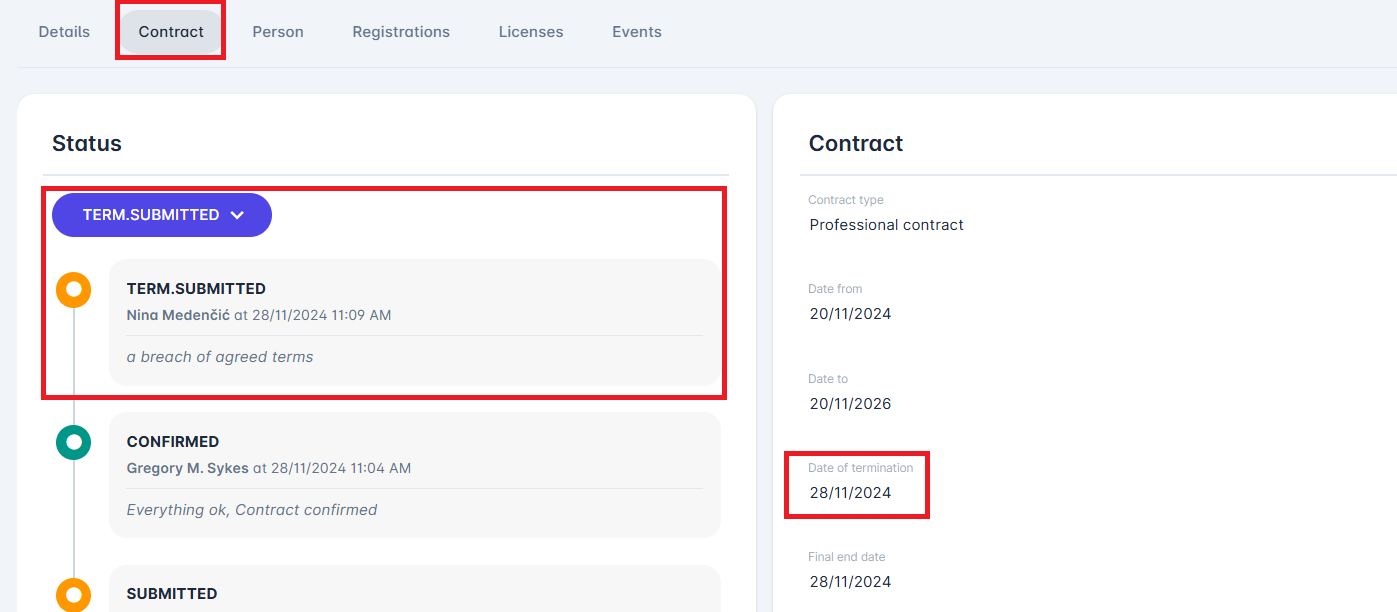This screenshot has width=1397, height=612.
Task: Click the Final end date value
Action: coord(850,582)
